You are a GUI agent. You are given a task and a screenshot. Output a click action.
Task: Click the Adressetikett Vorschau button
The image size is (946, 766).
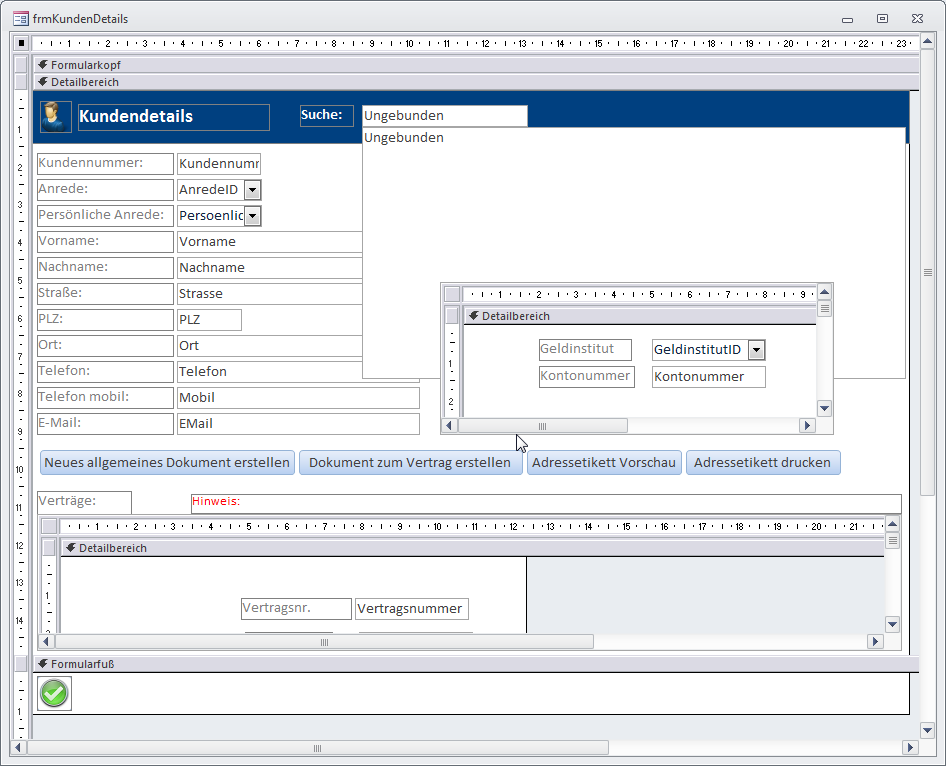pos(604,463)
